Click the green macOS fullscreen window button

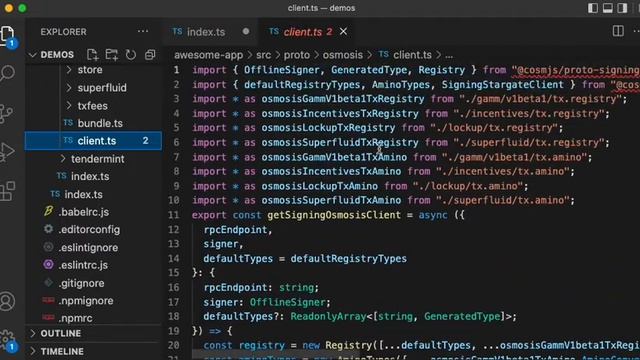[x=22, y=8]
